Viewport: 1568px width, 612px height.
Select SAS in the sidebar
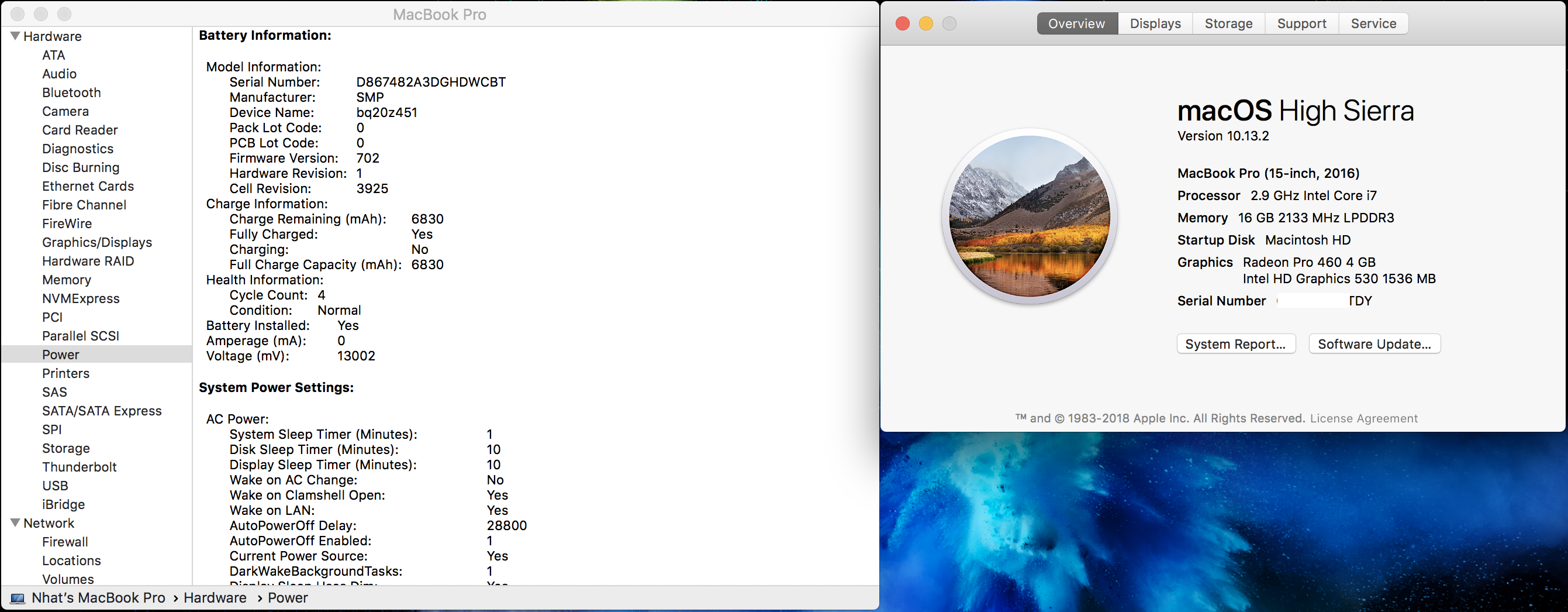[54, 392]
